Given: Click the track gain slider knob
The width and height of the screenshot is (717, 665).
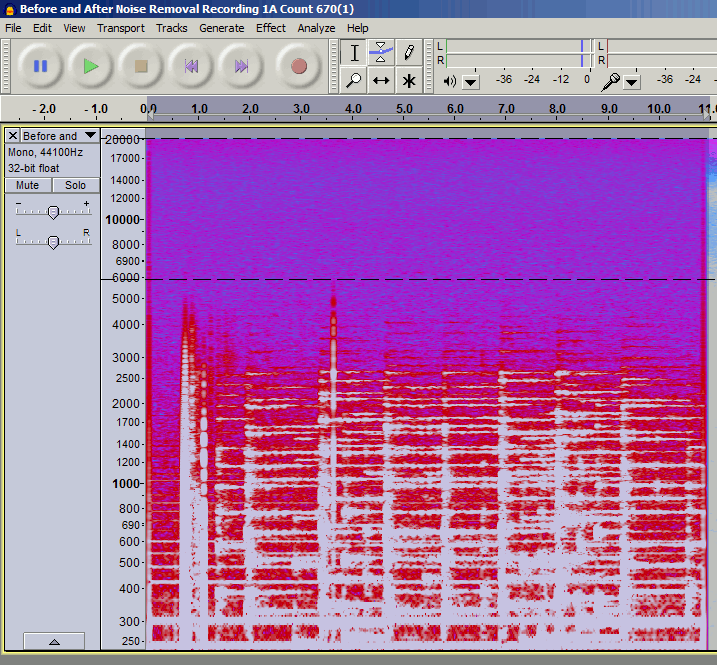Looking at the screenshot, I should coord(53,211).
